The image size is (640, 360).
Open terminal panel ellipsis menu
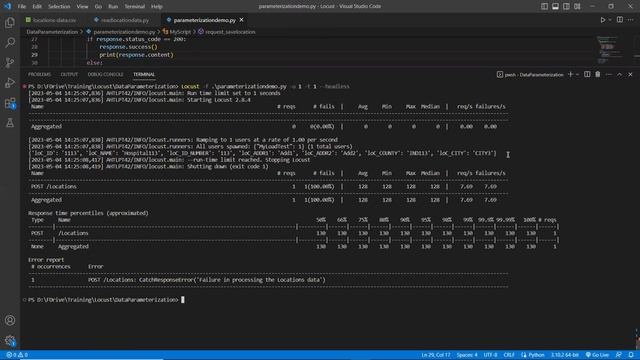(609, 74)
